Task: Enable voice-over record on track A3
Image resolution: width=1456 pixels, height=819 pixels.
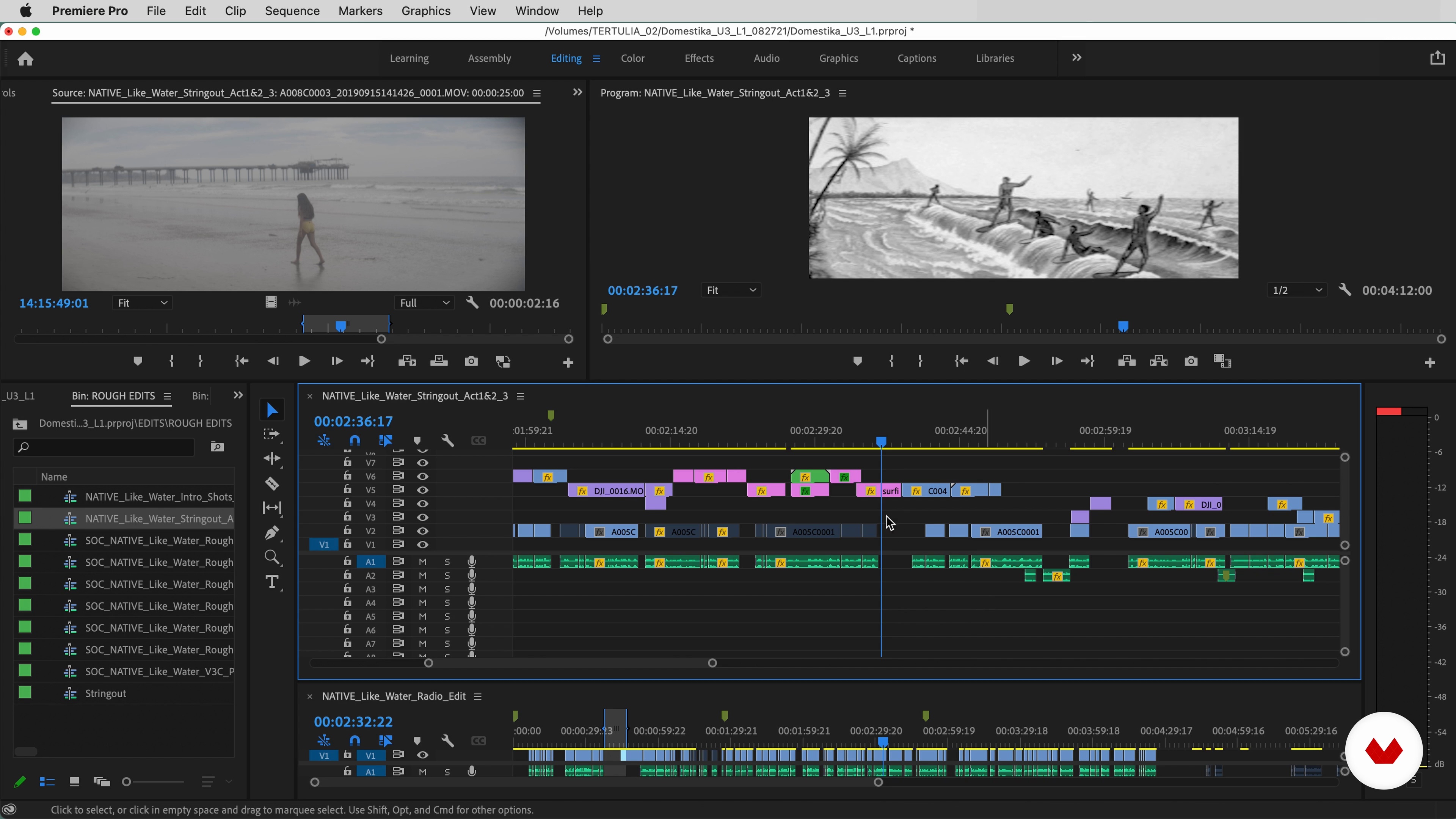Action: [x=471, y=589]
